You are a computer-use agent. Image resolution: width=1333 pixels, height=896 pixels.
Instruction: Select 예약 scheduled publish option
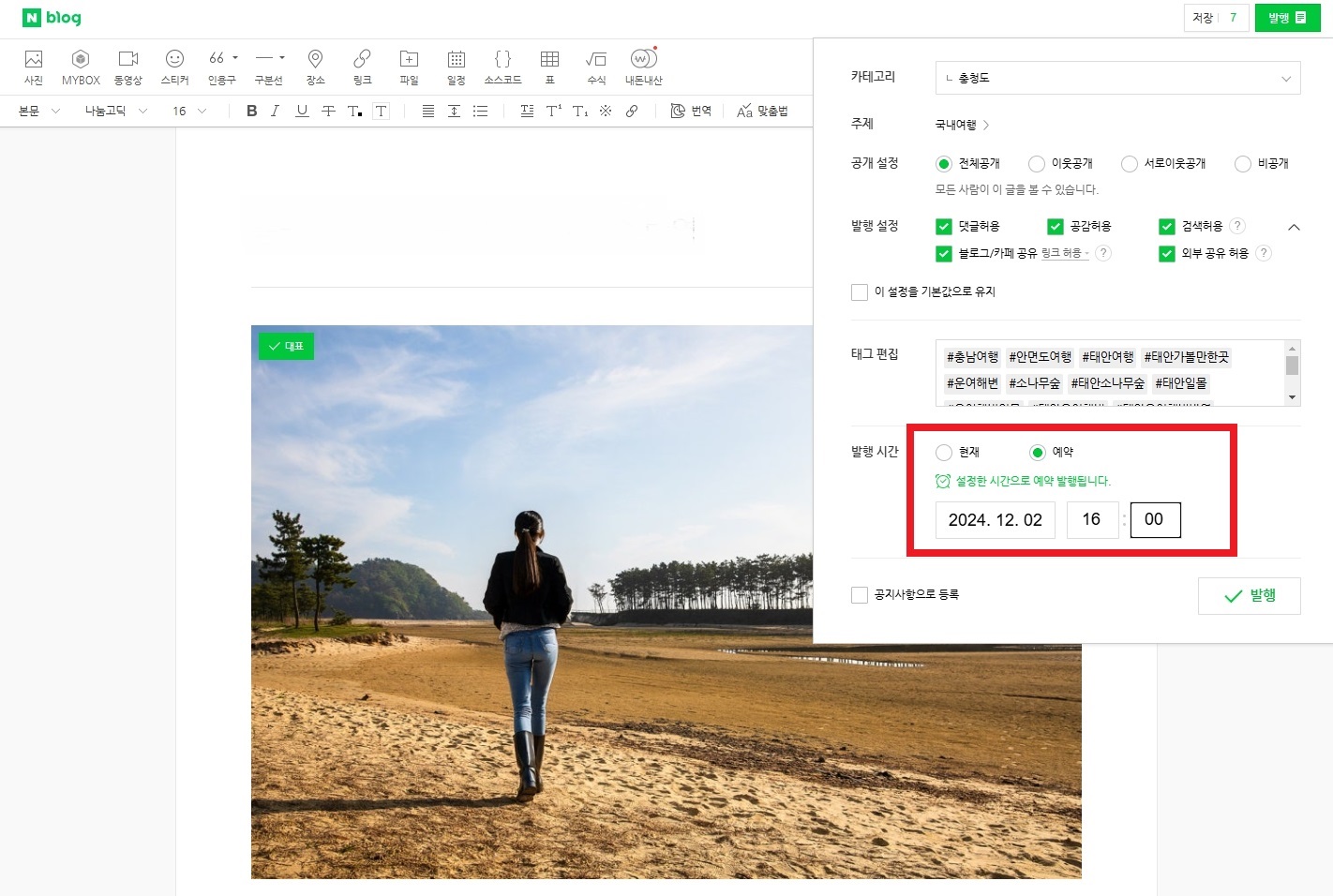[1038, 453]
